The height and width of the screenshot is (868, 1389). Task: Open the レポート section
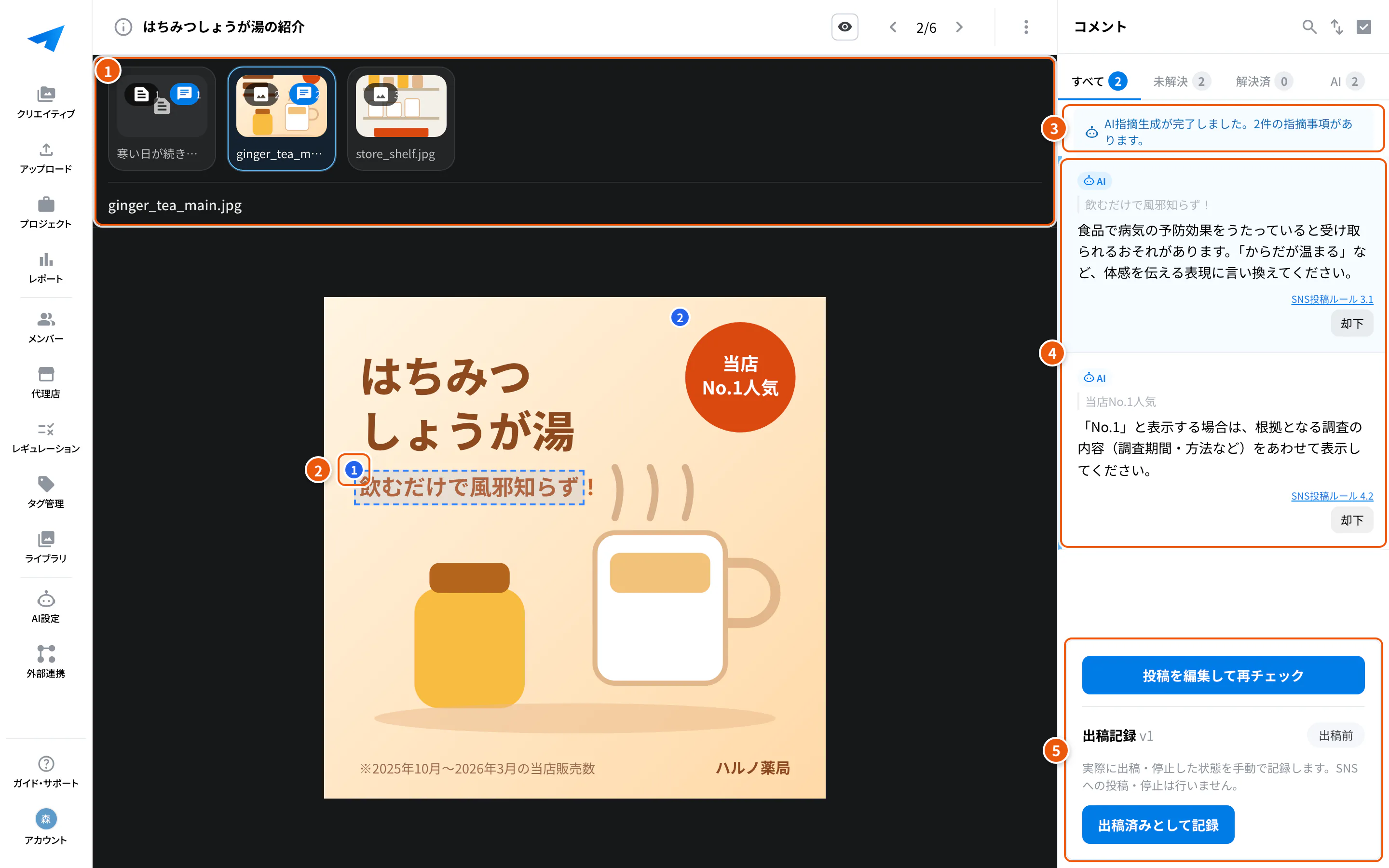pos(46,268)
